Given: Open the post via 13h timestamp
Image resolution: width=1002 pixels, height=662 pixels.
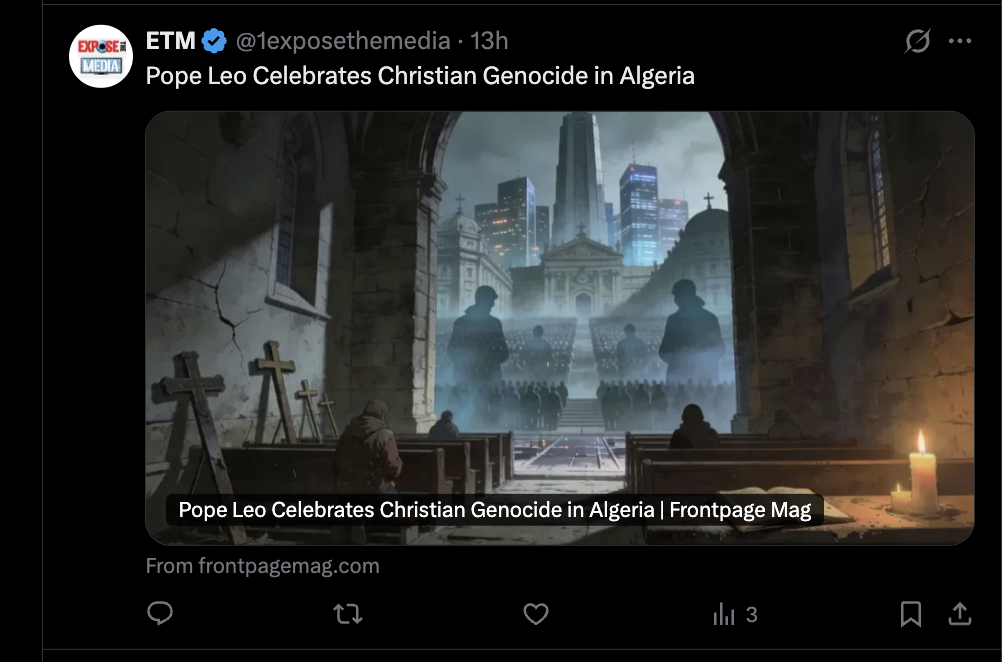Looking at the screenshot, I should (x=489, y=41).
